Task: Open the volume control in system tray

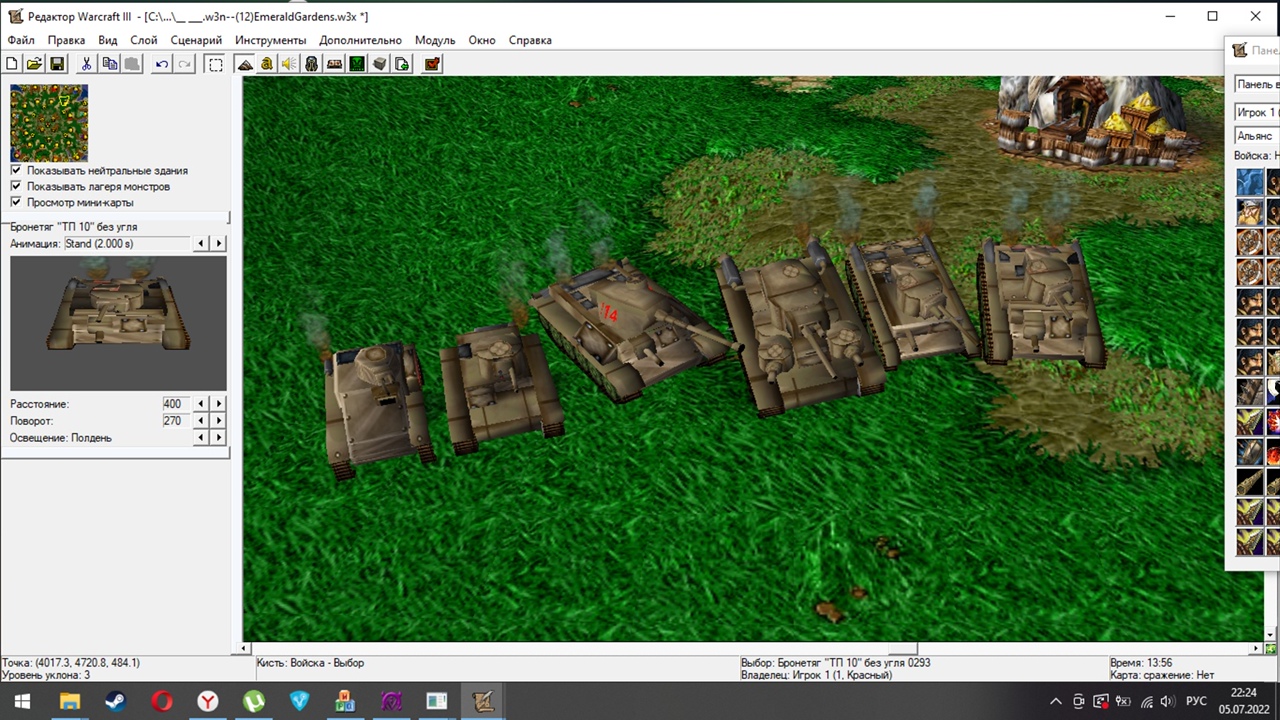Action: (1167, 701)
